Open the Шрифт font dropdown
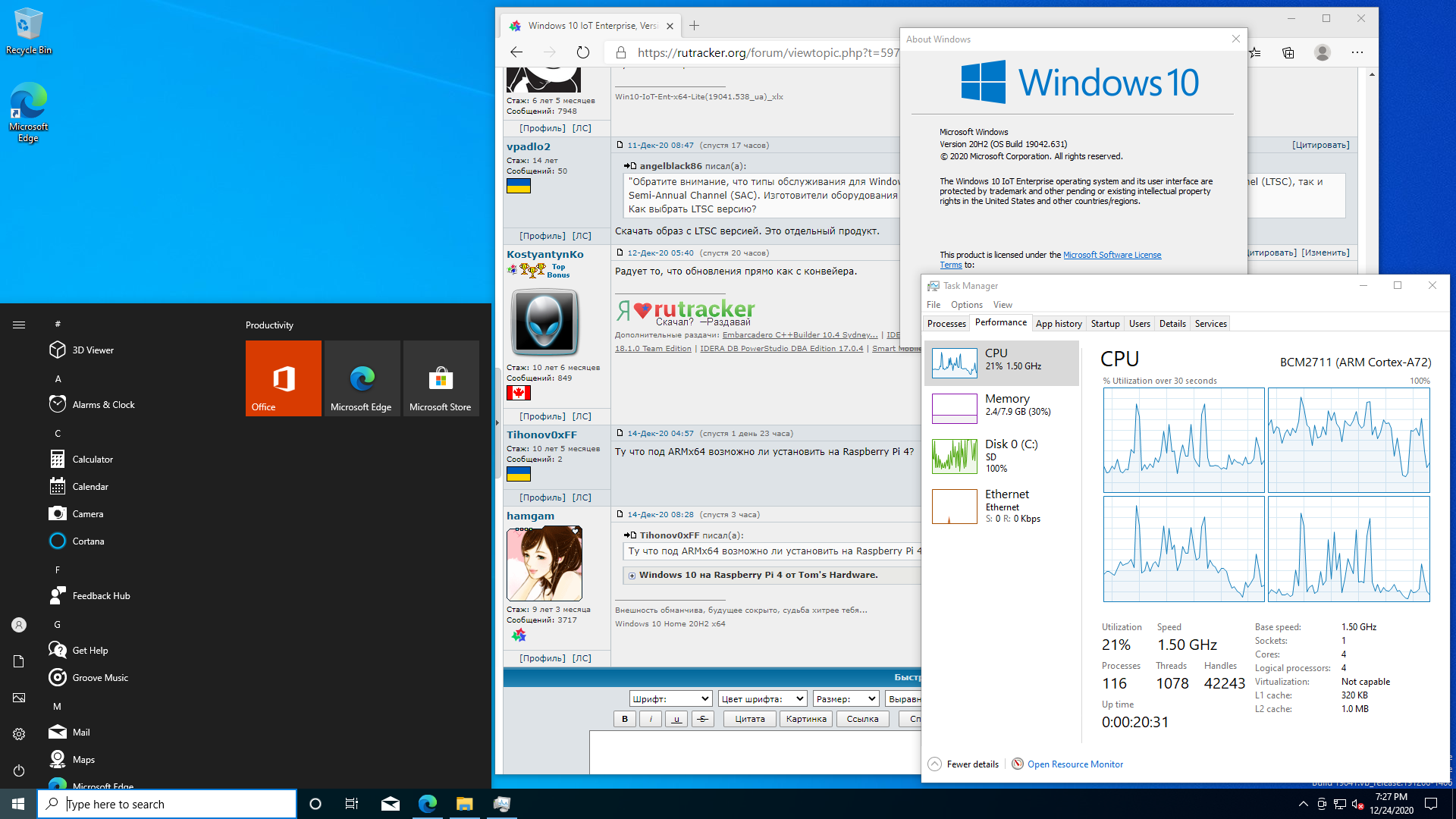 click(670, 698)
